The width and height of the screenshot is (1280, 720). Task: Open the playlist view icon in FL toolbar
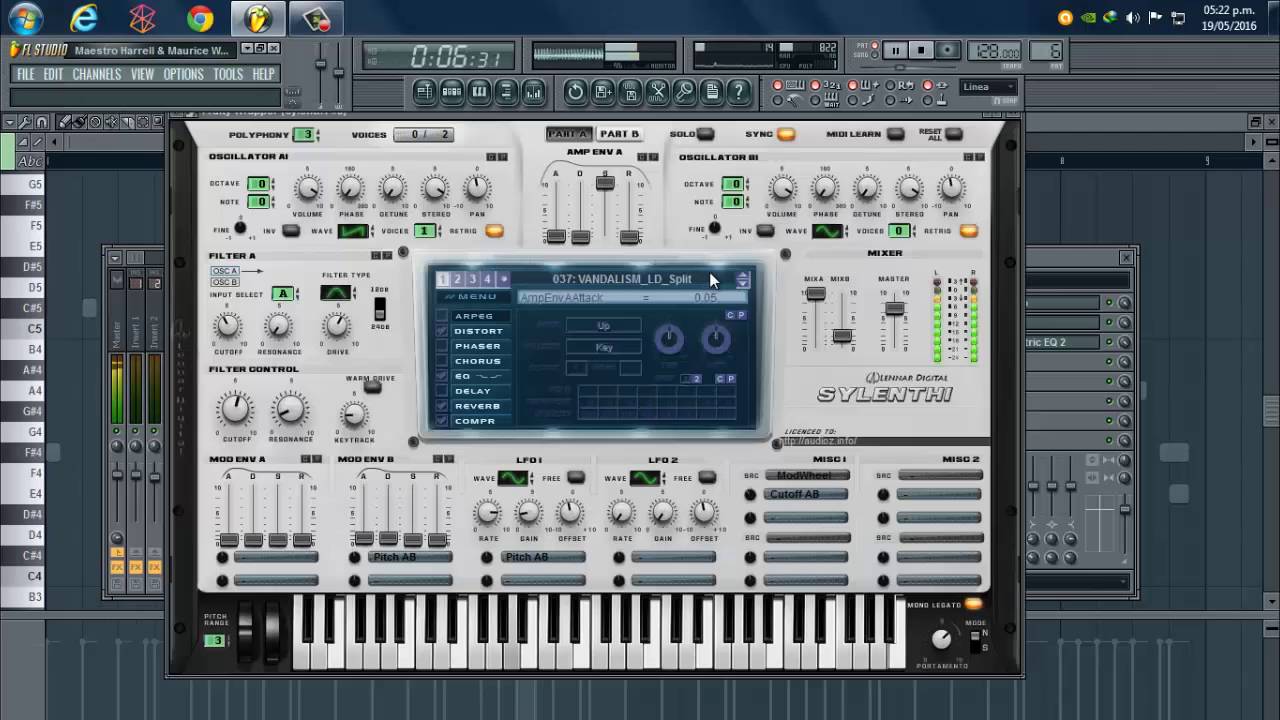(425, 92)
